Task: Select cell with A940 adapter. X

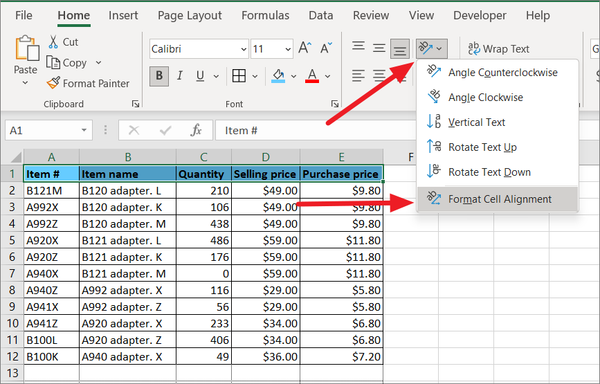Action: [x=128, y=356]
